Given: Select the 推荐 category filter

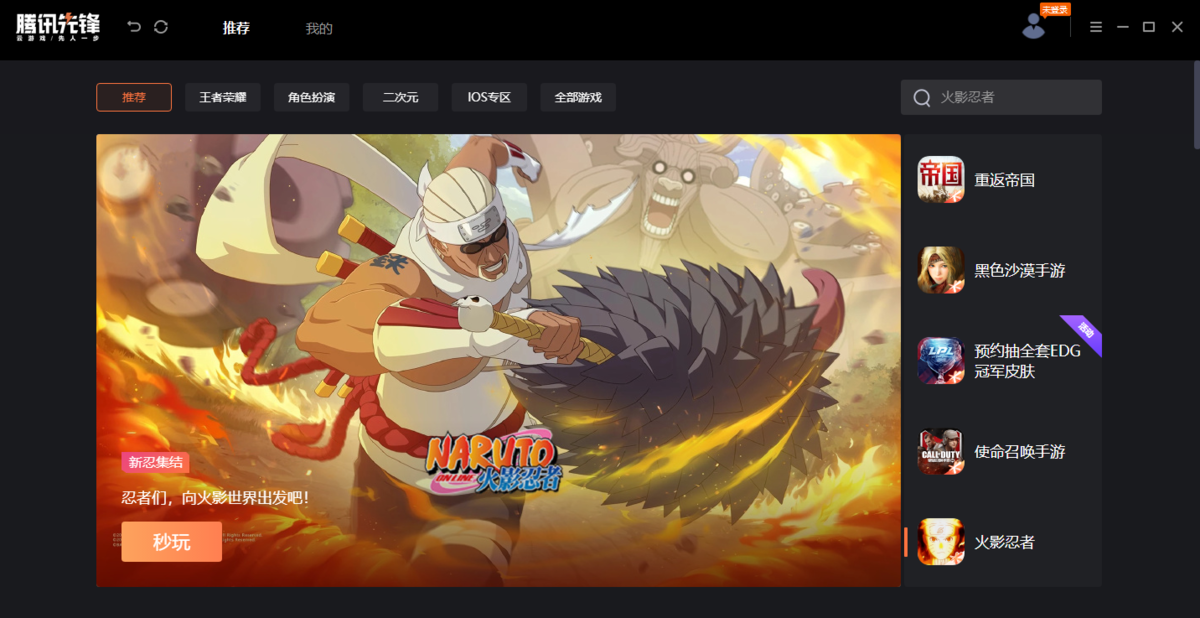Looking at the screenshot, I should pyautogui.click(x=134, y=97).
